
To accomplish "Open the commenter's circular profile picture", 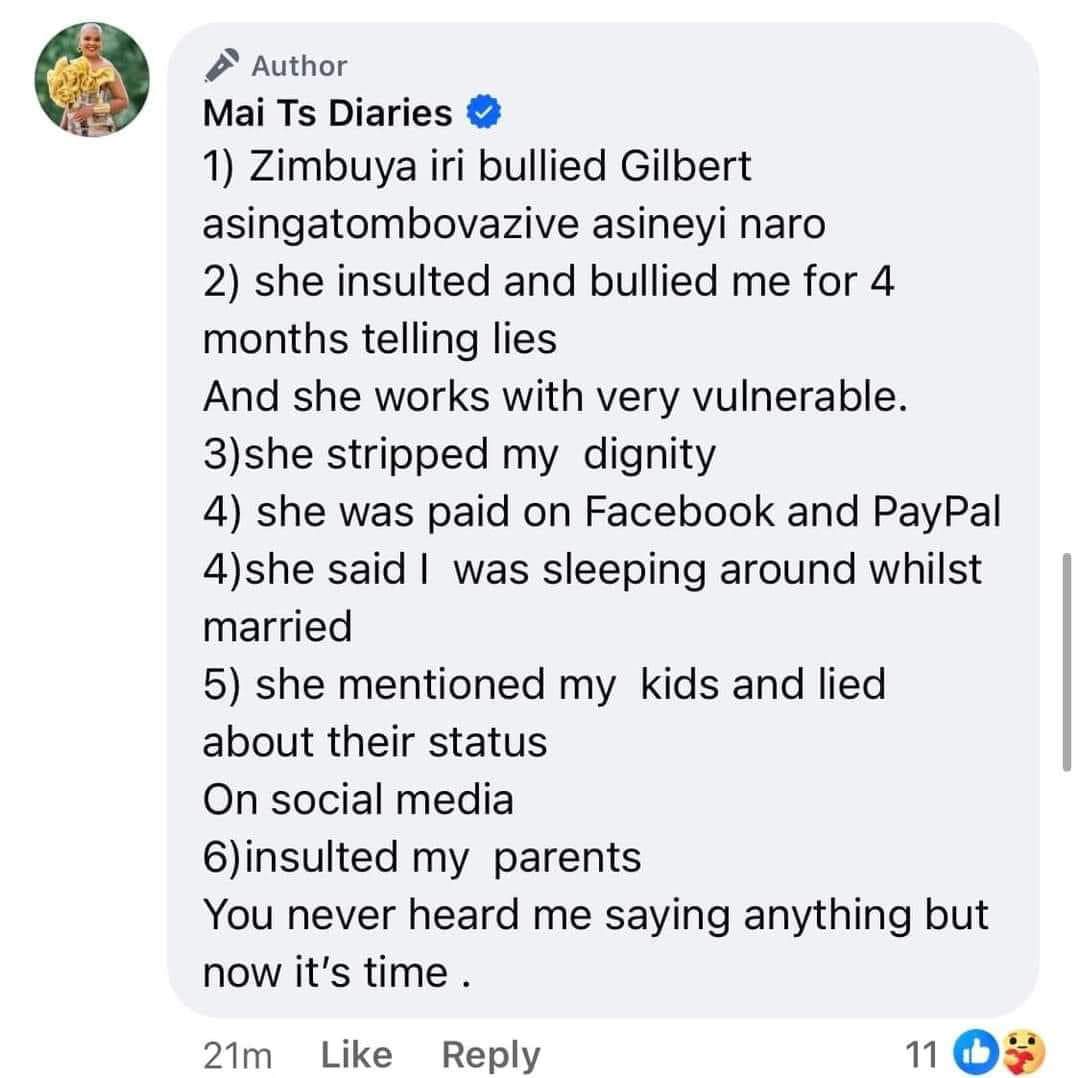I will coord(92,79).
